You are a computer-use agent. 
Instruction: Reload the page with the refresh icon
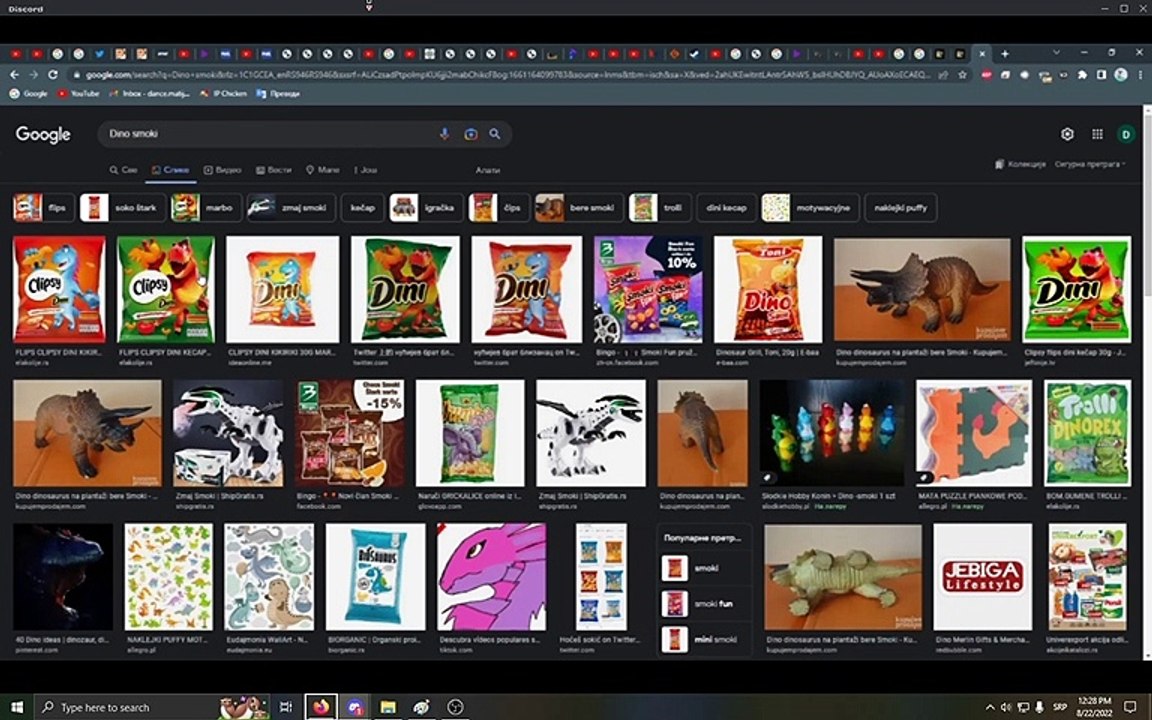pos(53,75)
